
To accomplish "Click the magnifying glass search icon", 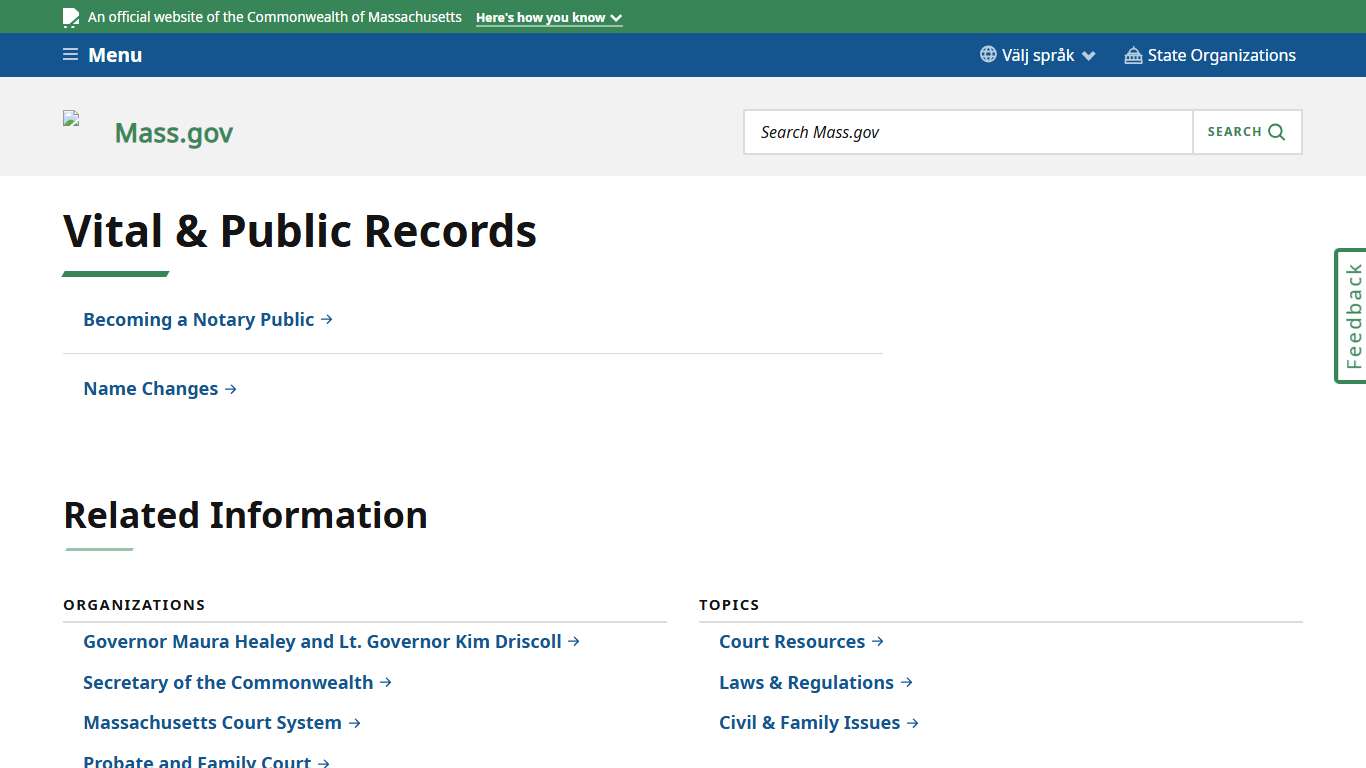I will (x=1276, y=131).
